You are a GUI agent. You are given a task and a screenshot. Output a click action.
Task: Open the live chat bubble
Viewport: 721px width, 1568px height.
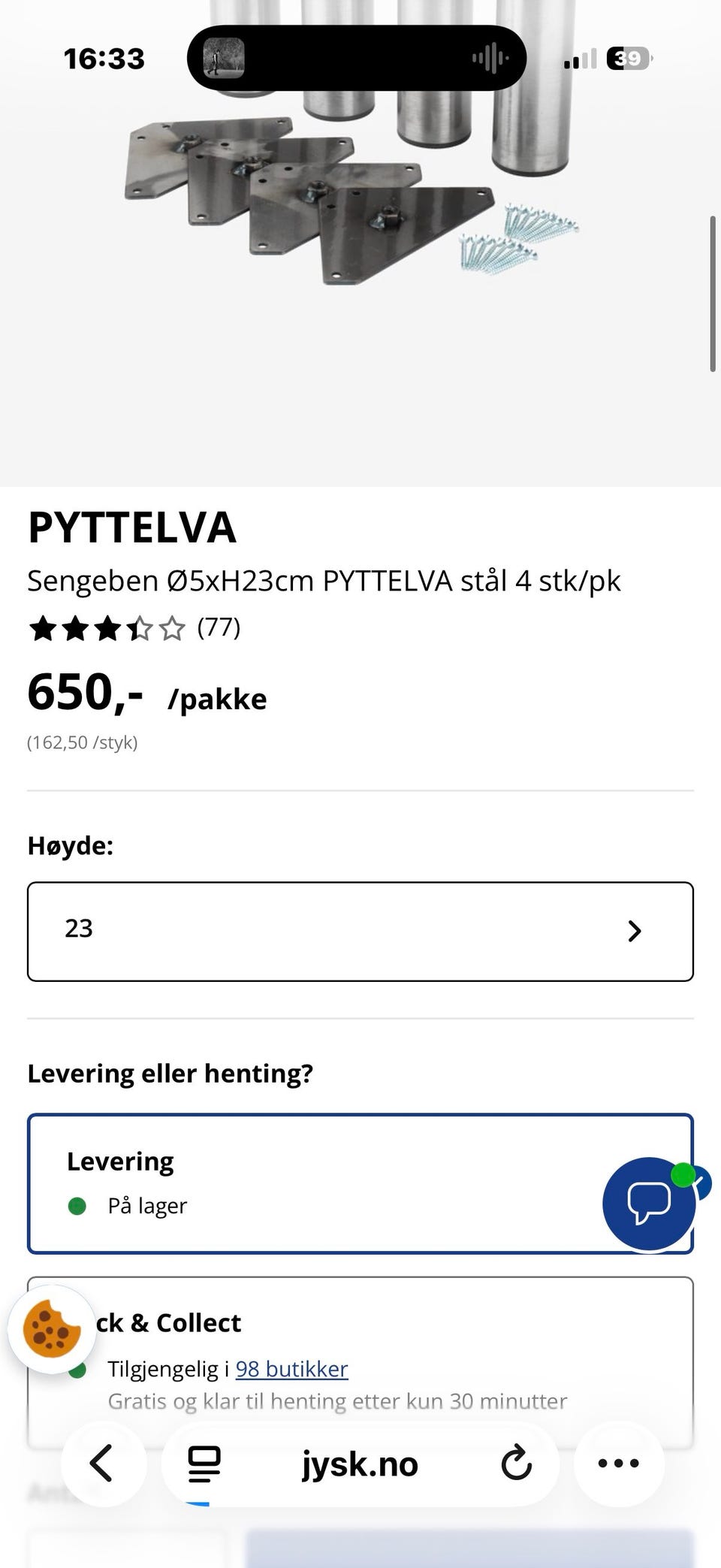pos(649,1204)
